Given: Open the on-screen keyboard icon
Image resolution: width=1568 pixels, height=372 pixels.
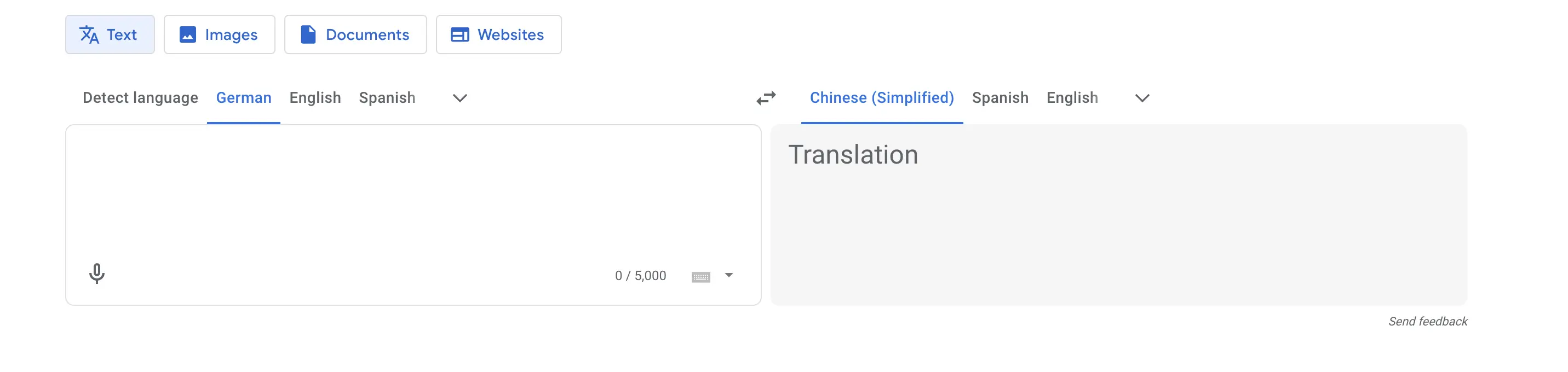Looking at the screenshot, I should pos(701,275).
